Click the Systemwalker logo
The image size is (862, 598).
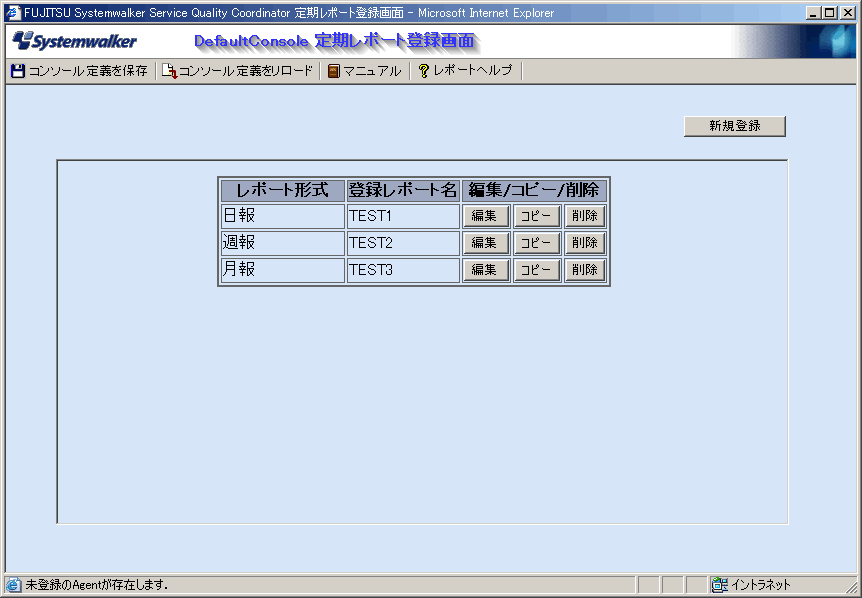pyautogui.click(x=75, y=41)
